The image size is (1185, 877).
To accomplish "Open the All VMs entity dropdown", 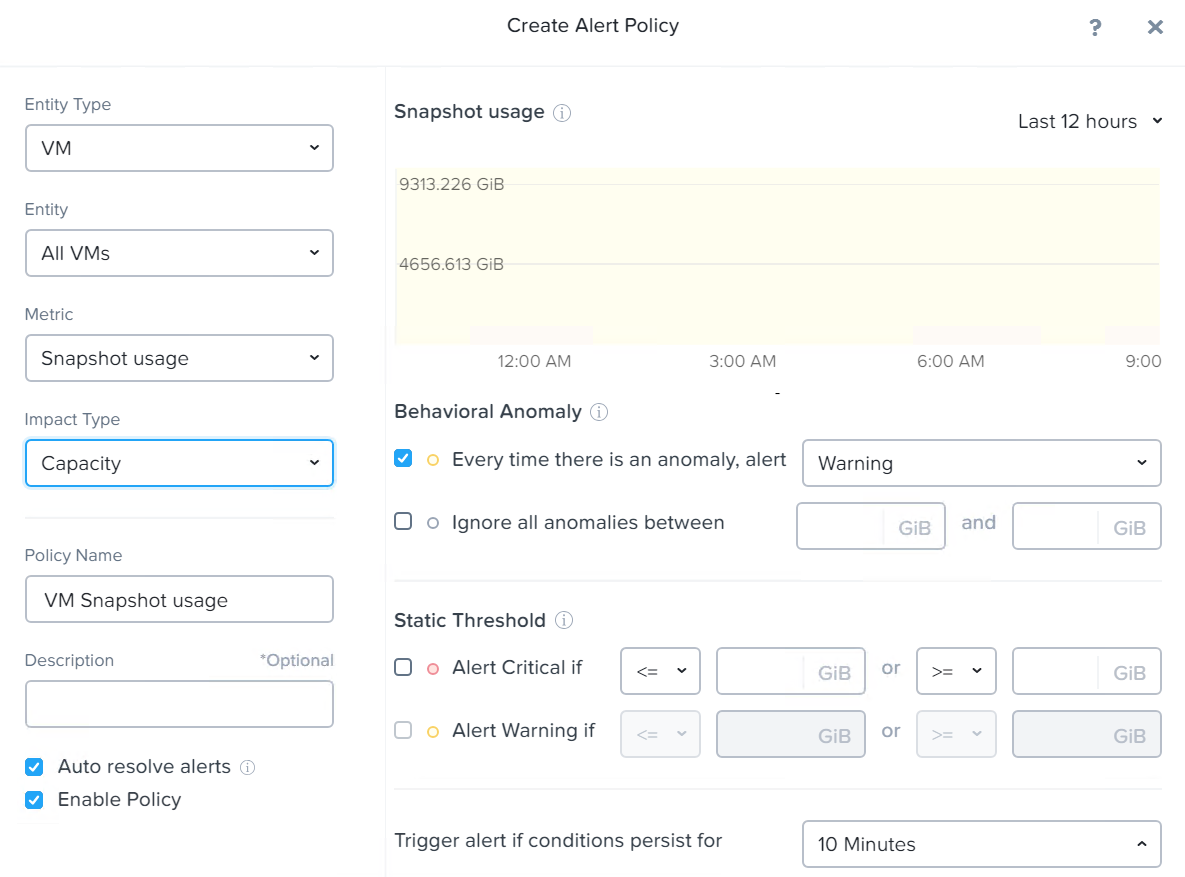I will [x=179, y=253].
